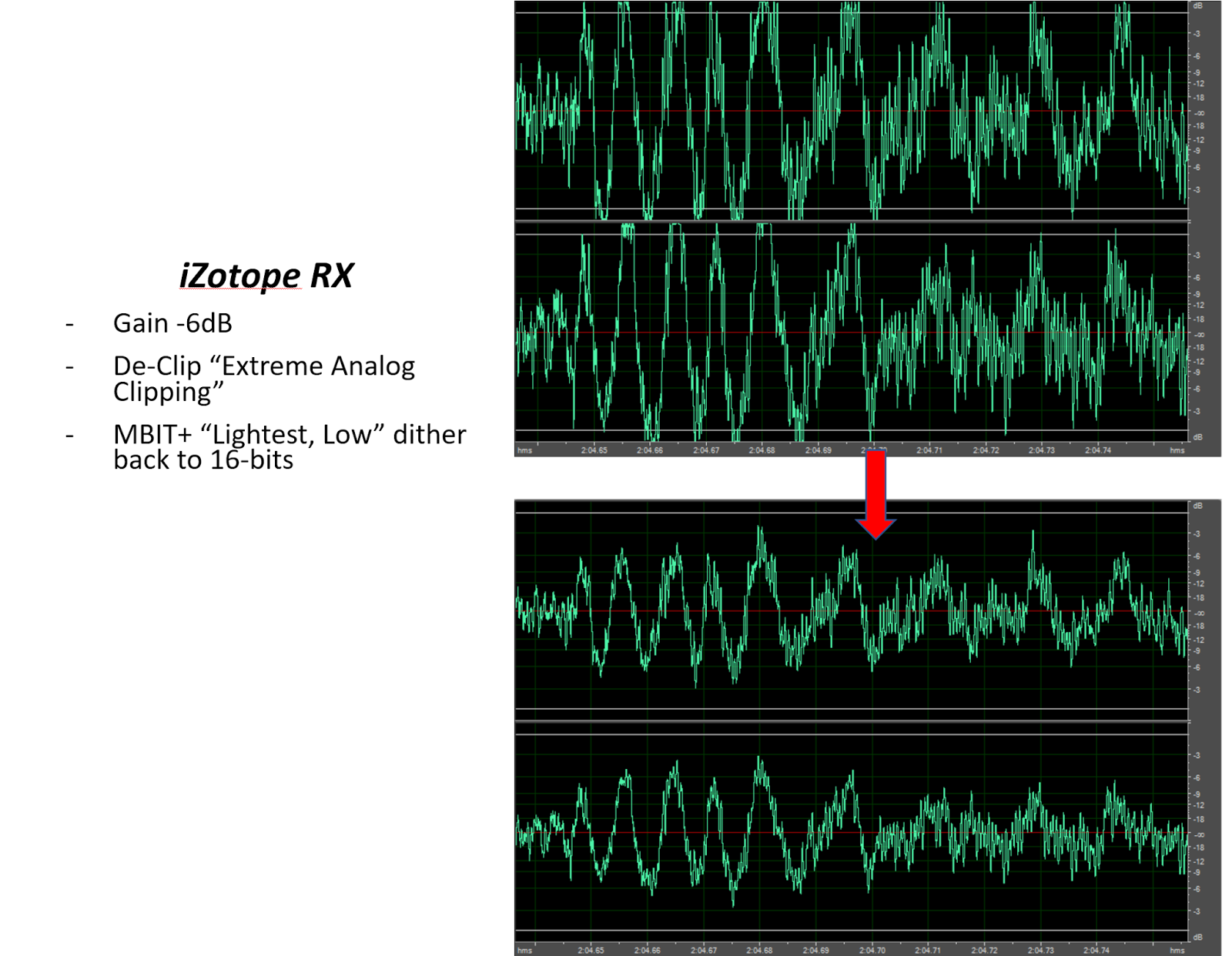This screenshot has width=1232, height=956.
Task: Click the "iZotope RX" slide title
Action: pyautogui.click(x=266, y=276)
